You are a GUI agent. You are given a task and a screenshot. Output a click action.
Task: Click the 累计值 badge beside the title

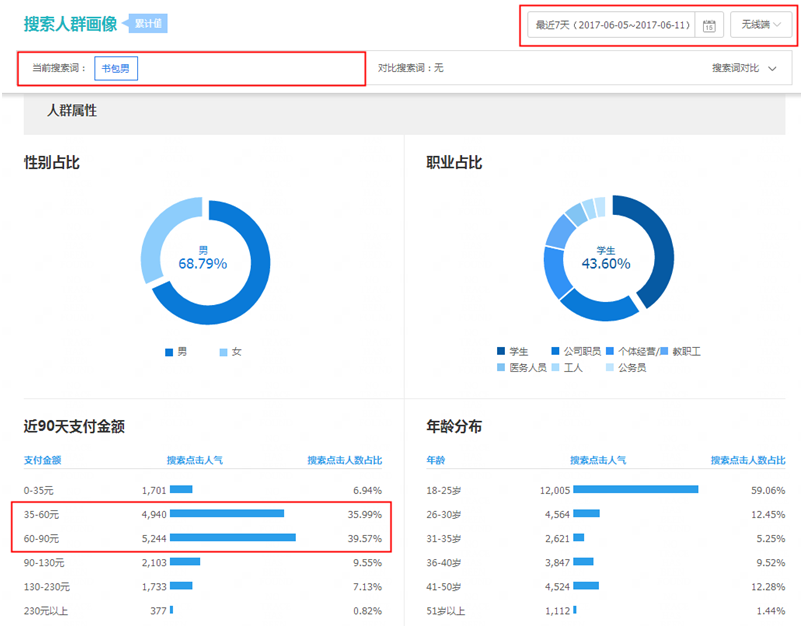point(148,23)
